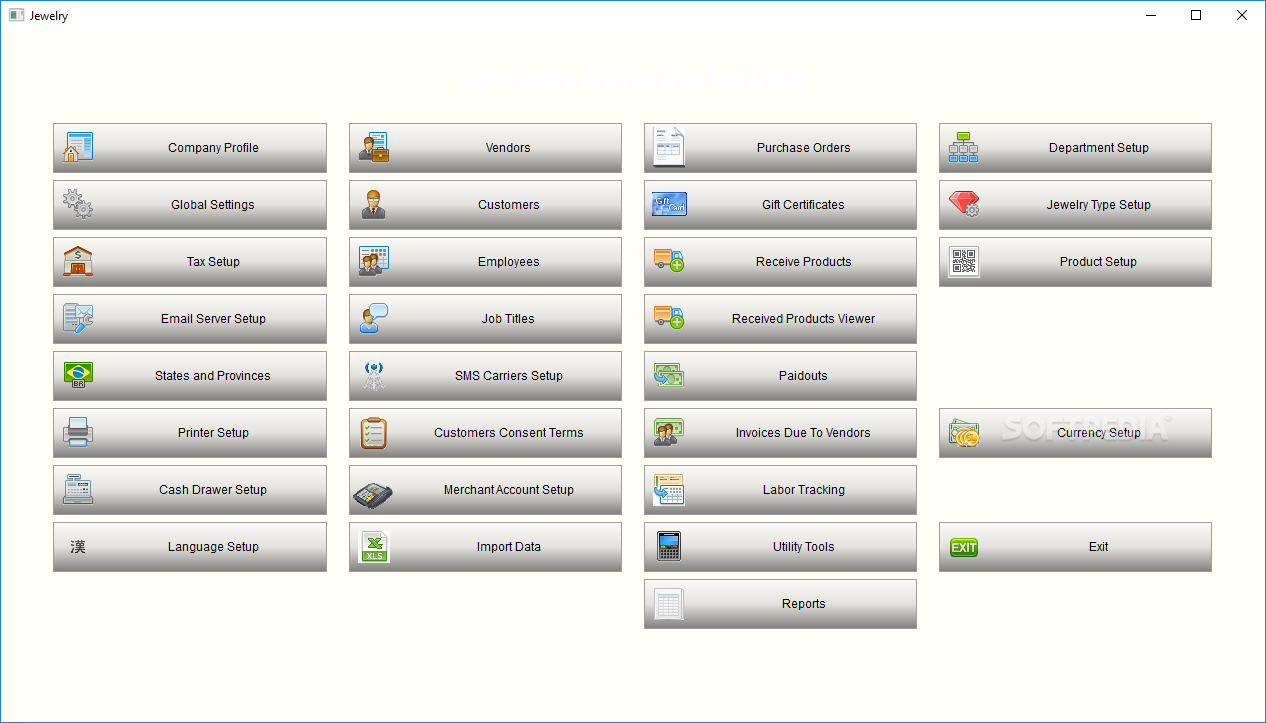The width and height of the screenshot is (1266, 723).
Task: Click the bank building icon for Tax Setup
Action: coord(78,261)
